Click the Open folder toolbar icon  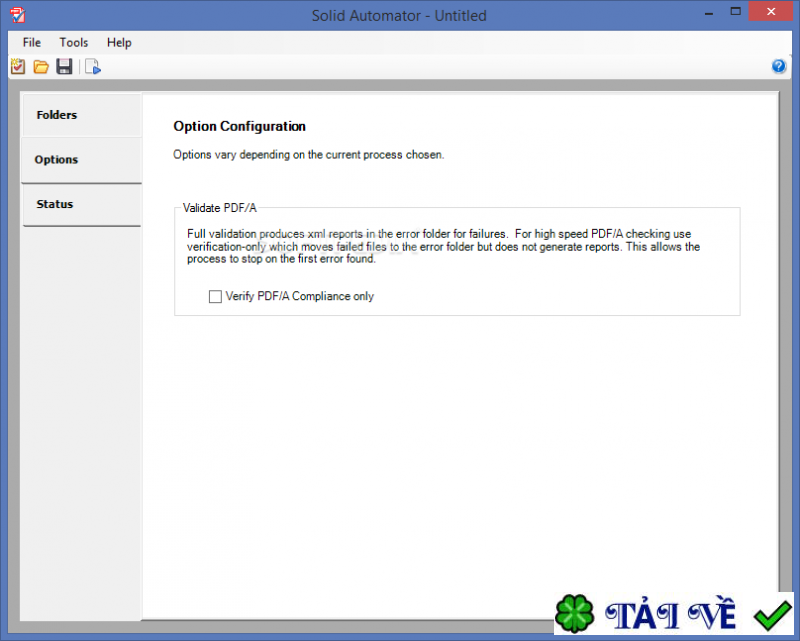pyautogui.click(x=41, y=67)
